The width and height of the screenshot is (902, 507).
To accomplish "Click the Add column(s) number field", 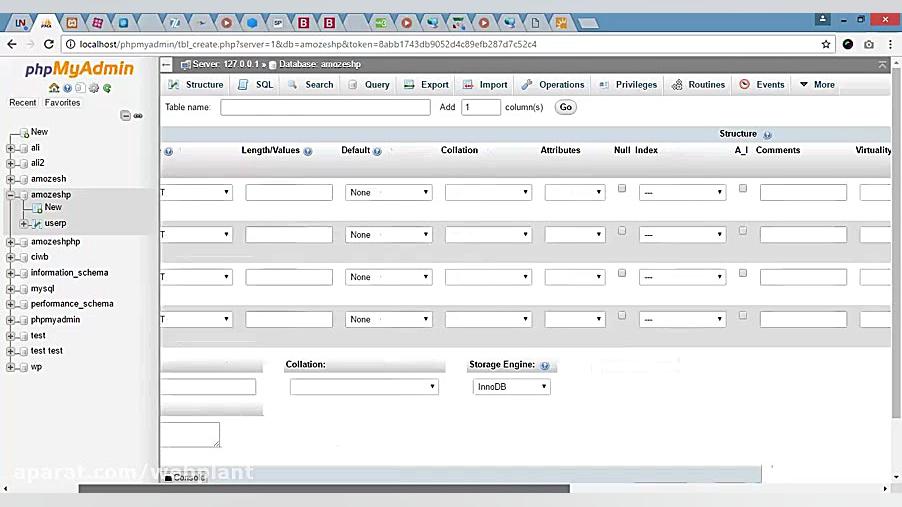I will [x=480, y=107].
